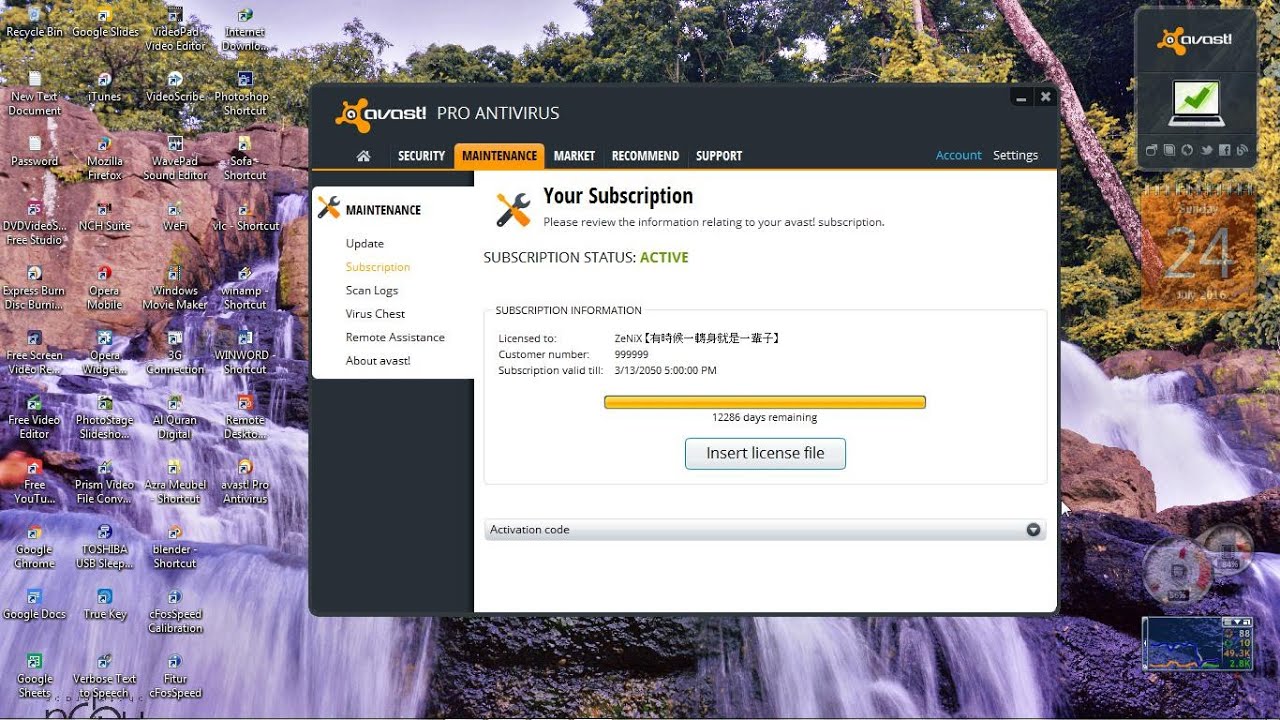This screenshot has height=720, width=1280.
Task: Open About avast! in sidebar
Action: 378,361
